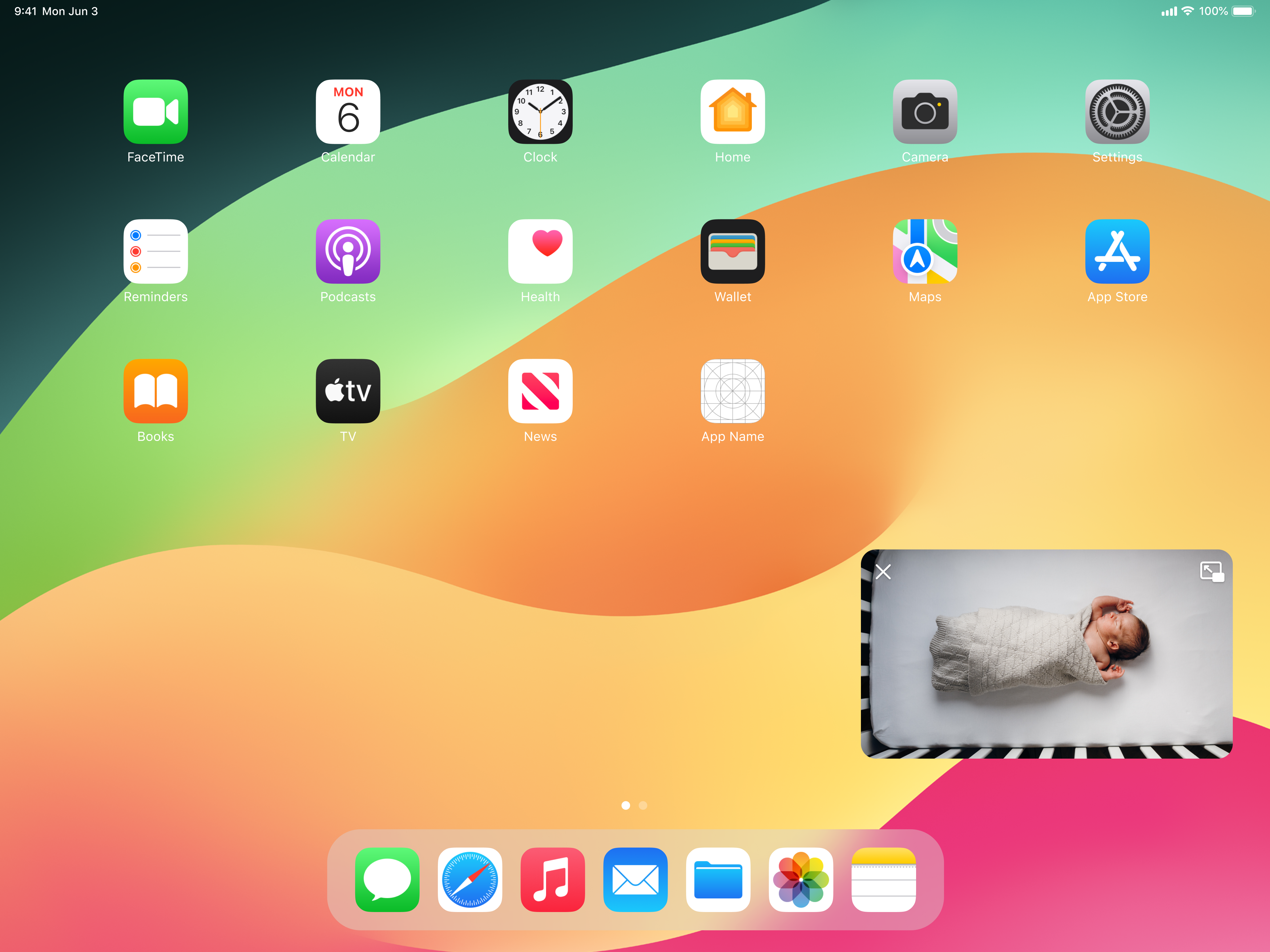Image resolution: width=1270 pixels, height=952 pixels.
Task: Open the App Store
Action: tap(1117, 252)
